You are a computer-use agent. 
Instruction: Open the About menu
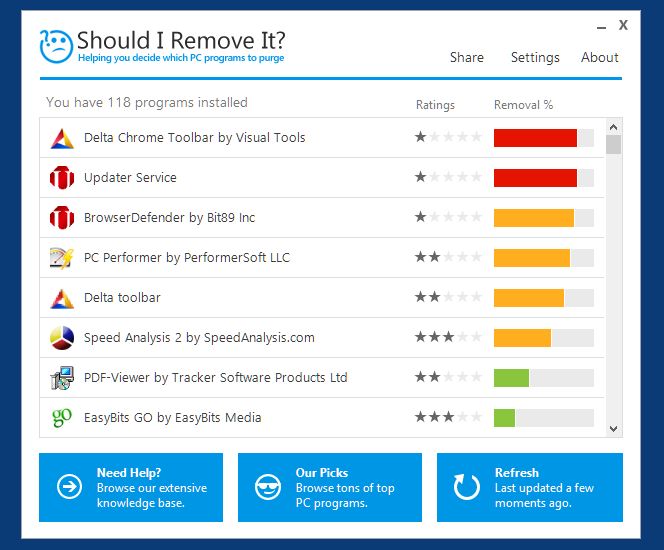pos(600,57)
